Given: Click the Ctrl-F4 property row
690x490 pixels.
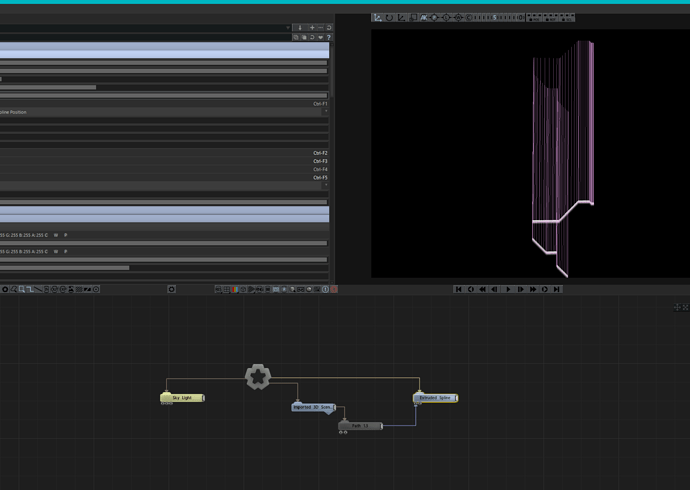Looking at the screenshot, I should coord(164,169).
